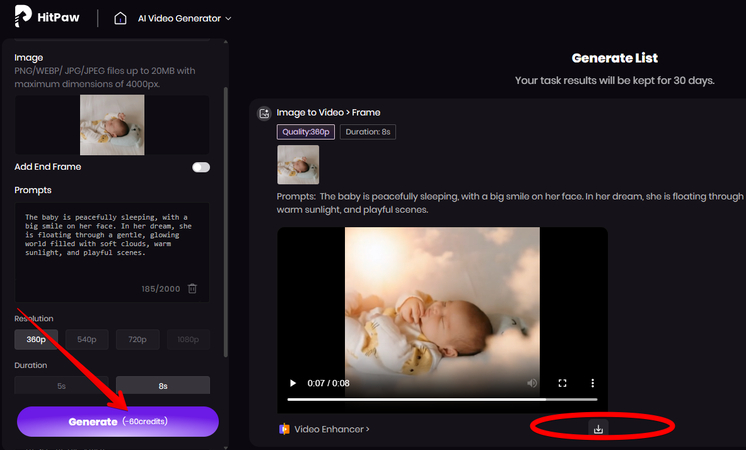The width and height of the screenshot is (746, 450).
Task: Open the video three-dot options menu
Action: (x=592, y=383)
